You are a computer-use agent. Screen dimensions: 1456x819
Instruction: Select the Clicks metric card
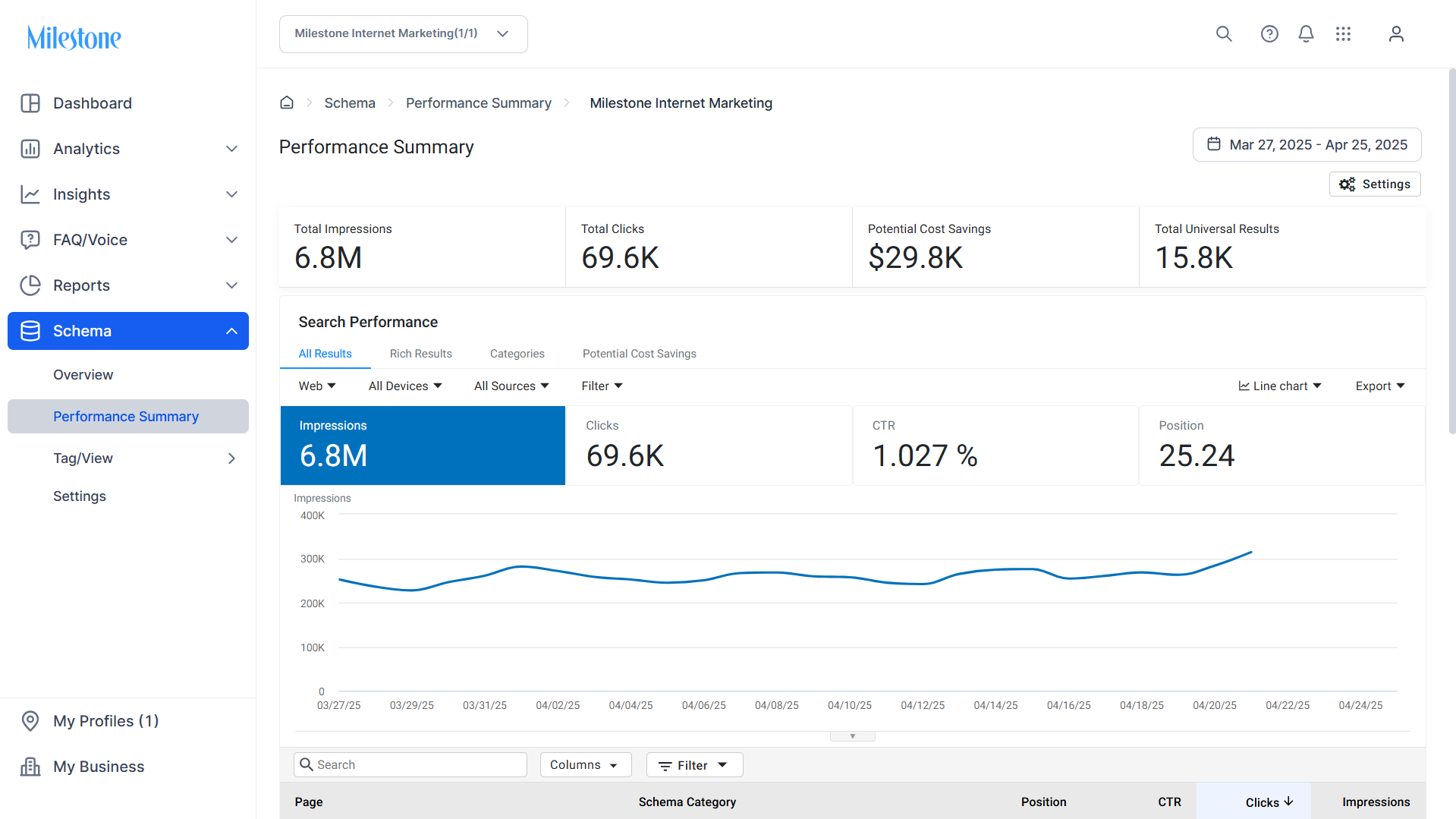point(709,446)
